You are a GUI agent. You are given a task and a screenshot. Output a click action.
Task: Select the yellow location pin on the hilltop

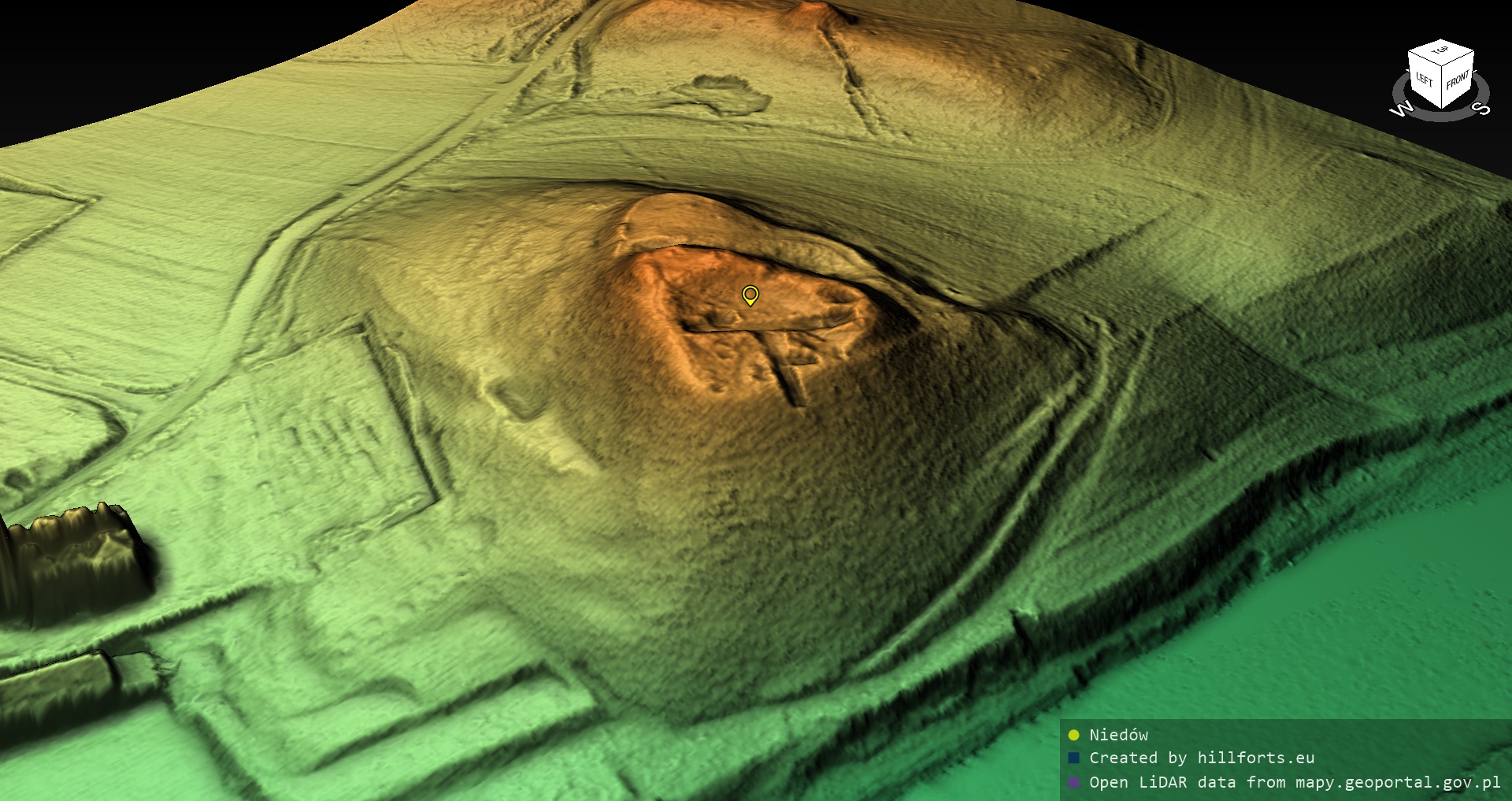(750, 295)
